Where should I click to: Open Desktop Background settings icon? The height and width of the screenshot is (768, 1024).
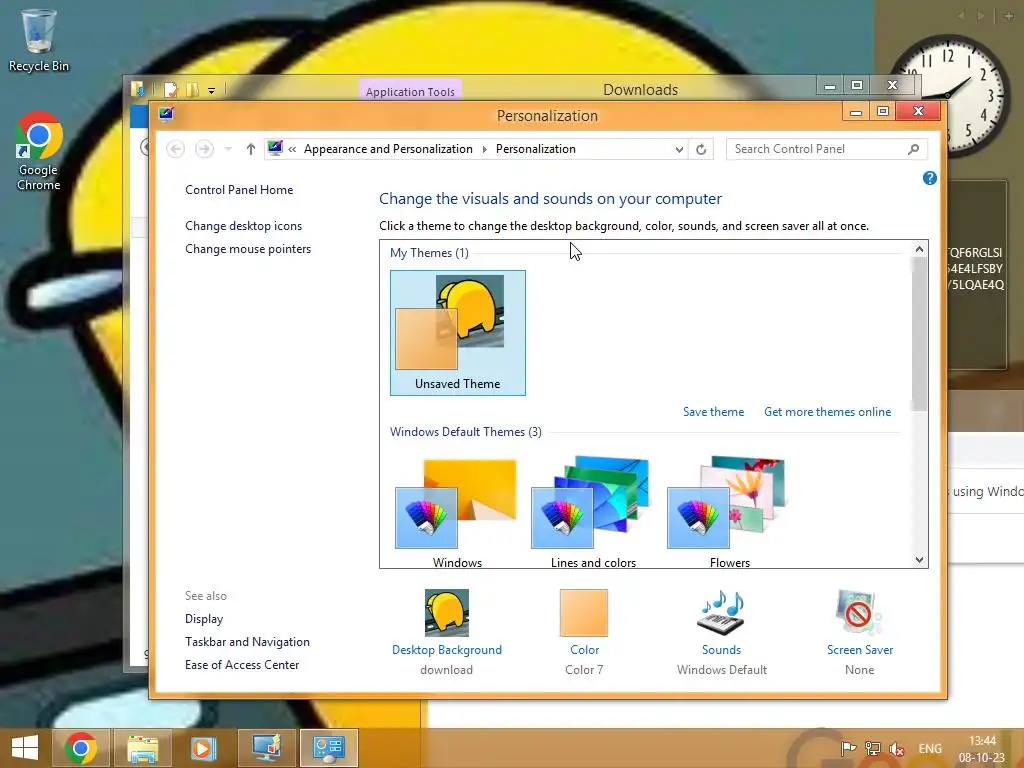[x=447, y=613]
